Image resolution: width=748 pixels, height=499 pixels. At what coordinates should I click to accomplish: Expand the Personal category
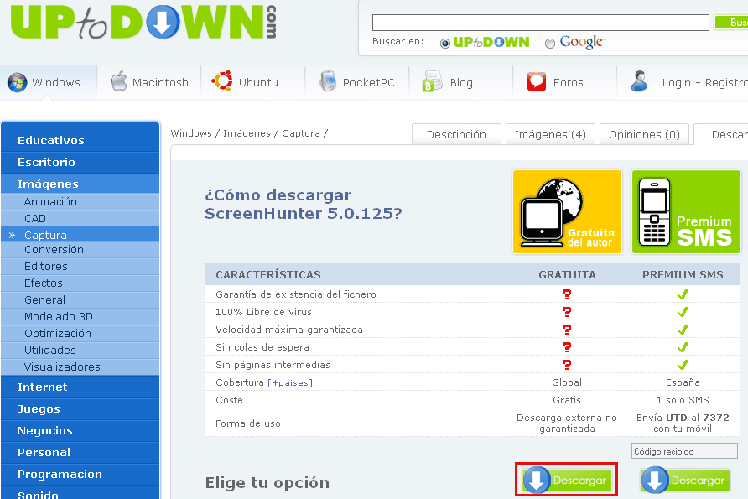(x=80, y=452)
